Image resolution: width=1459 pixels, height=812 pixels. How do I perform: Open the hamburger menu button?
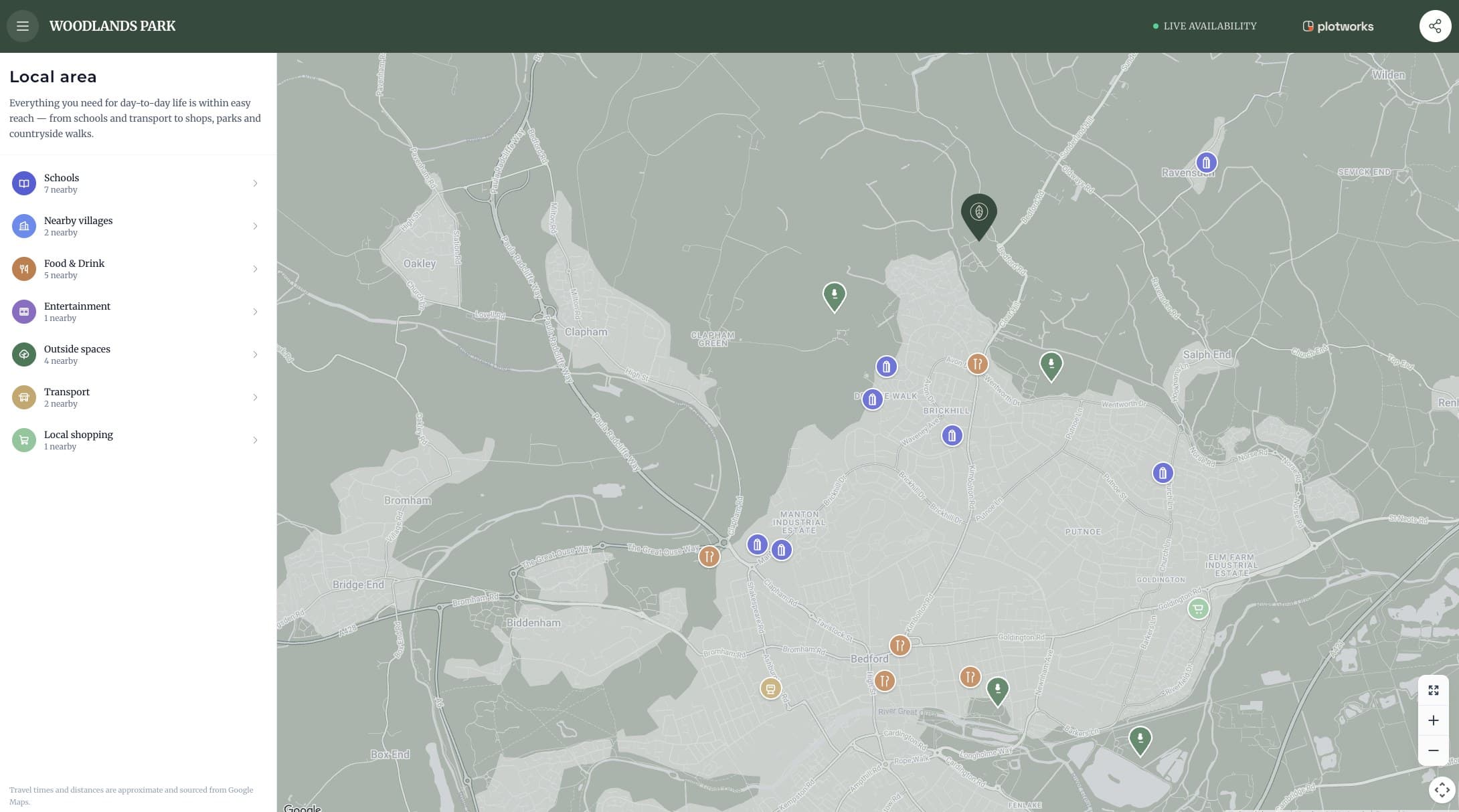click(23, 26)
